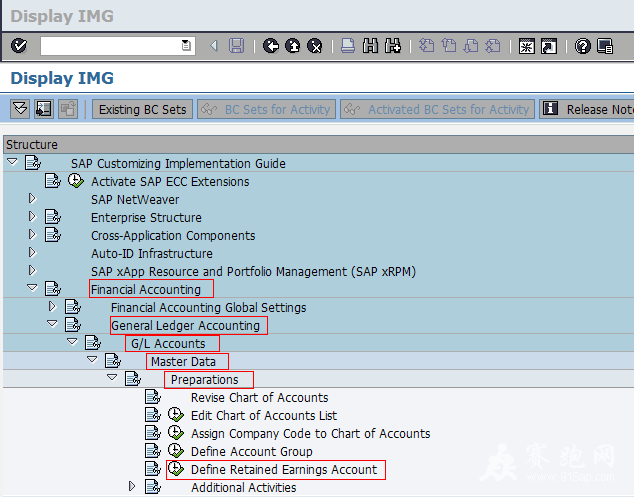Collapse the Preparations node
Screen dimensions: 634x497
[112, 377]
